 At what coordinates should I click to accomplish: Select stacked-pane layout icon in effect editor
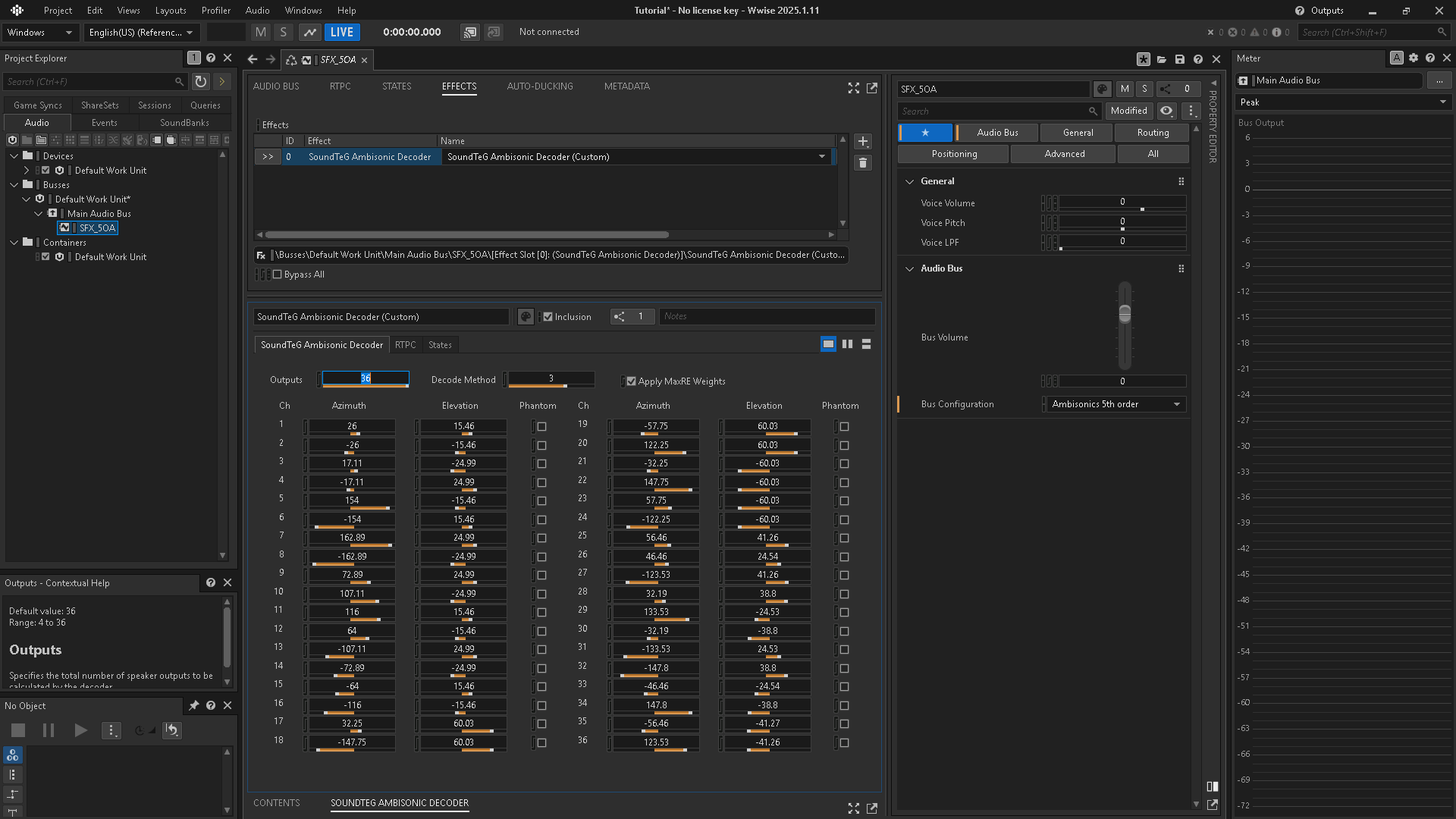pos(866,344)
